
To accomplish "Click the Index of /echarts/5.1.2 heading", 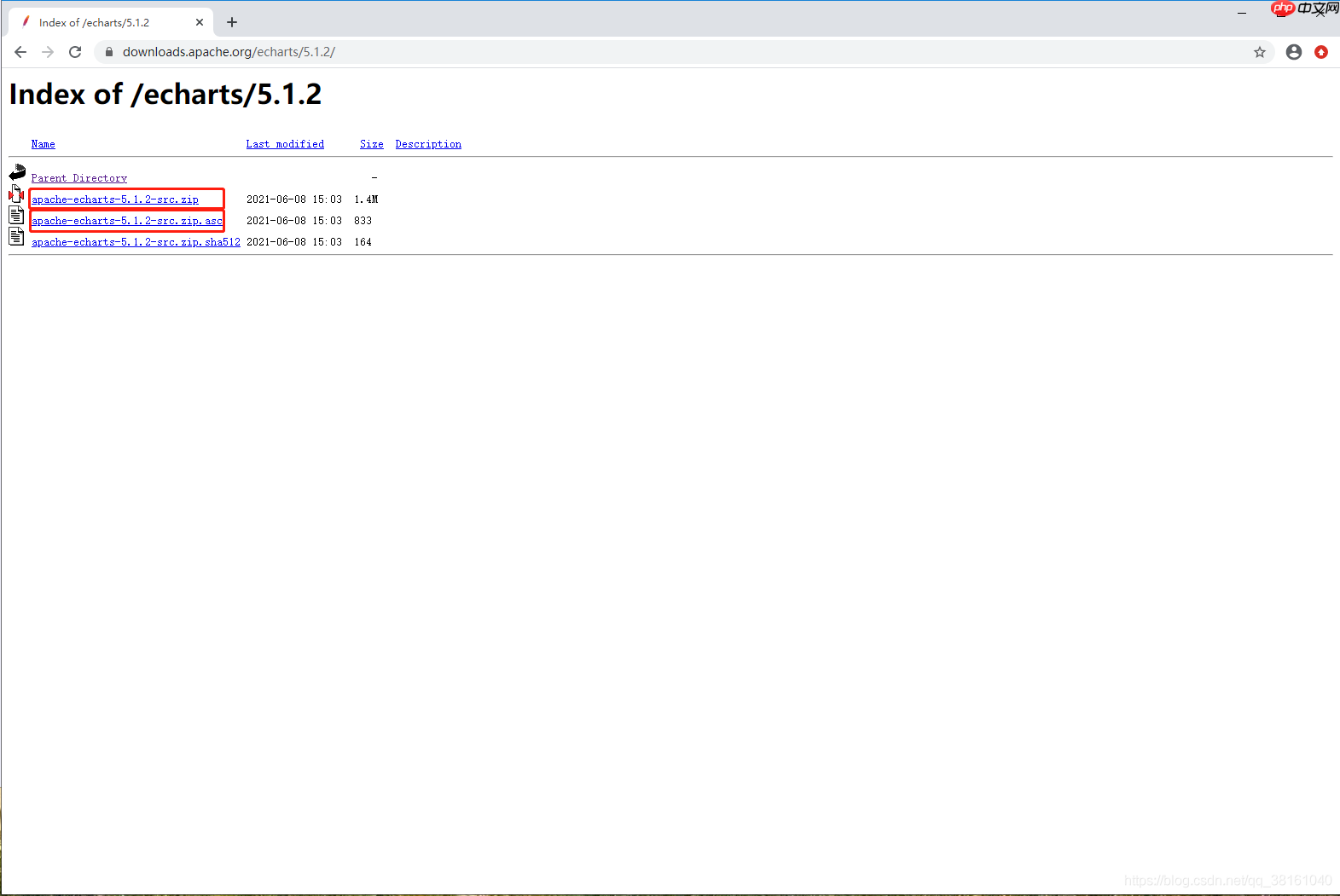I will [165, 94].
